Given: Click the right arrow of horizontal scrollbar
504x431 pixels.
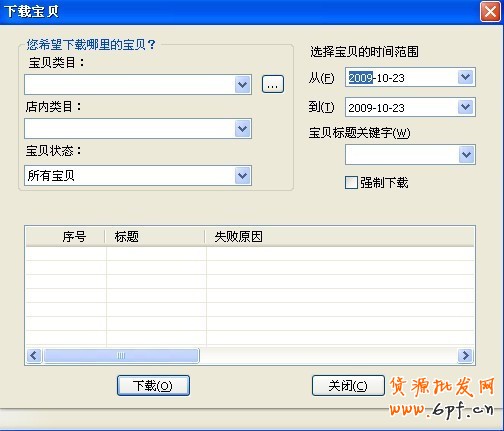Looking at the screenshot, I should coord(465,355).
